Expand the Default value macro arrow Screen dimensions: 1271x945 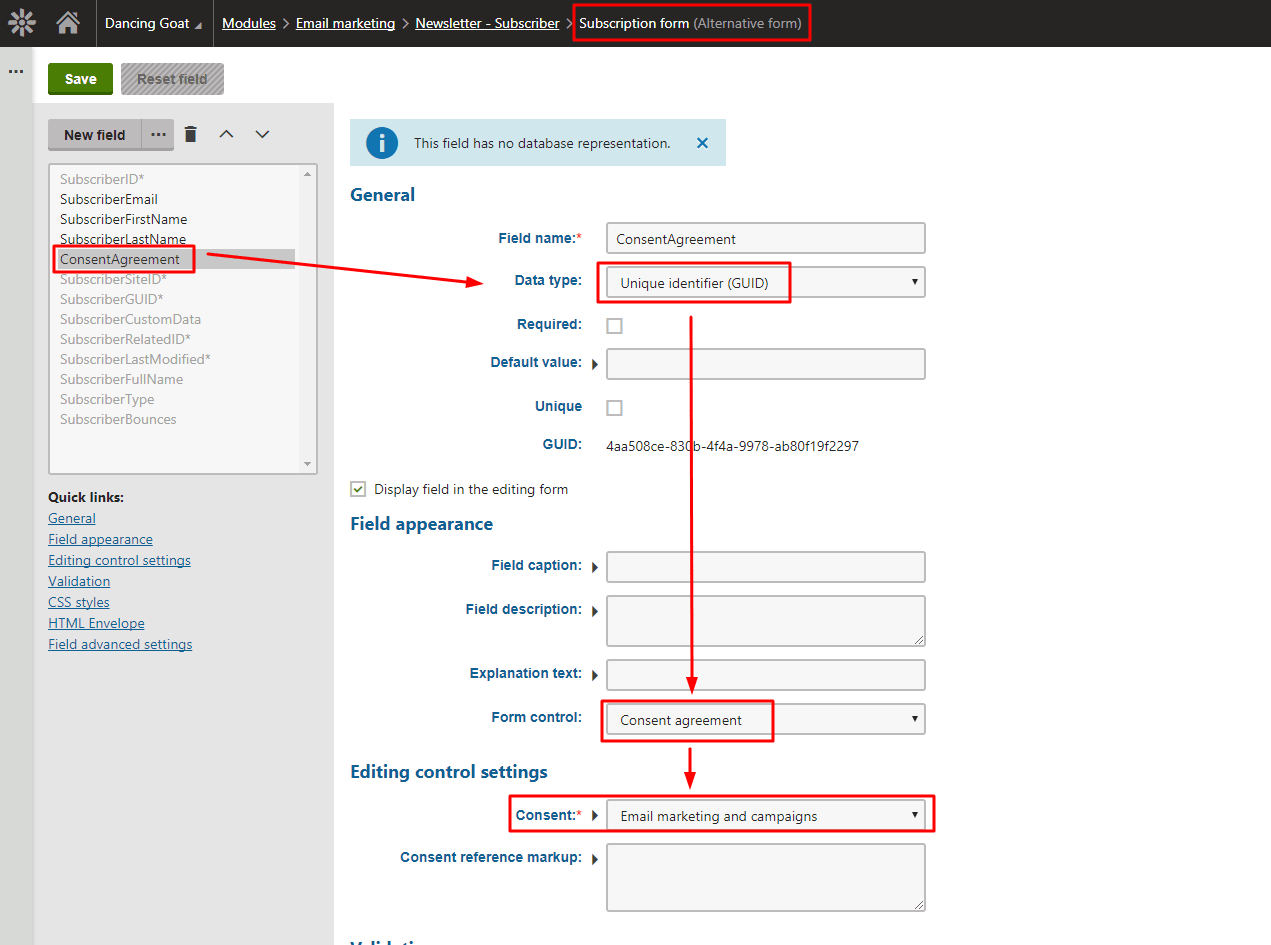point(595,364)
